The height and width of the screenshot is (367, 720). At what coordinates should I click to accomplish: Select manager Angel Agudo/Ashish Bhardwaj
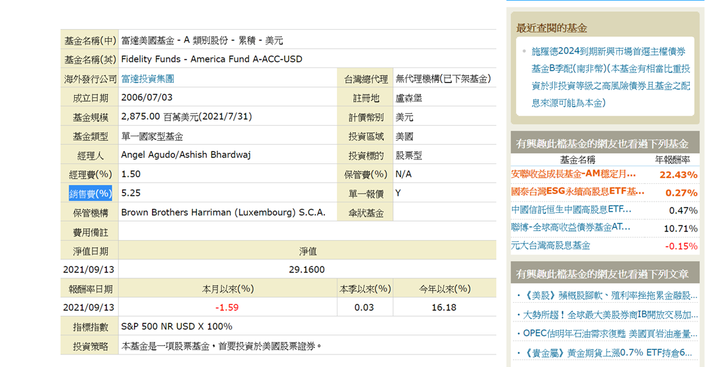pyautogui.click(x=186, y=155)
